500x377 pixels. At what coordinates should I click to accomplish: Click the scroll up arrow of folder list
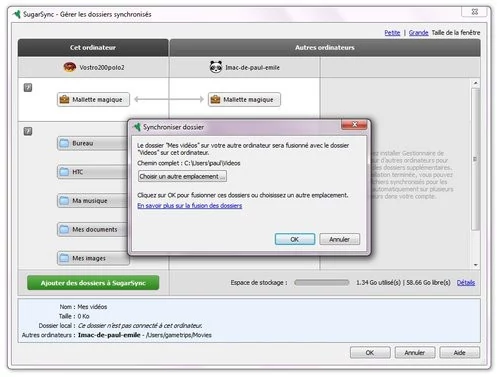click(476, 83)
